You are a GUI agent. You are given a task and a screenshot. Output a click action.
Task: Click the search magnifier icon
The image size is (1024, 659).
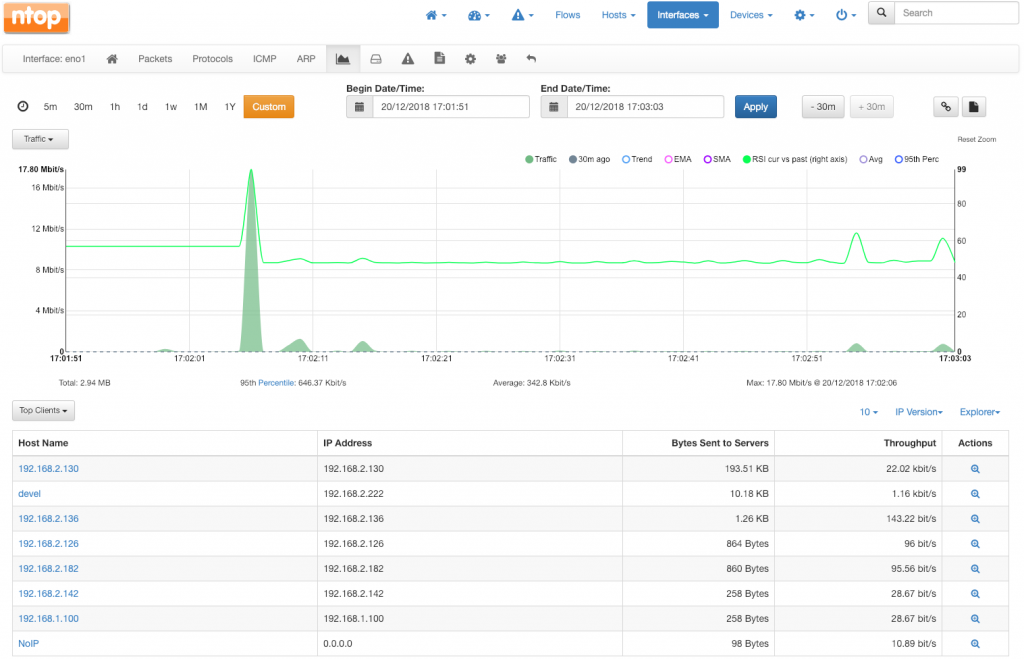pyautogui.click(x=882, y=12)
